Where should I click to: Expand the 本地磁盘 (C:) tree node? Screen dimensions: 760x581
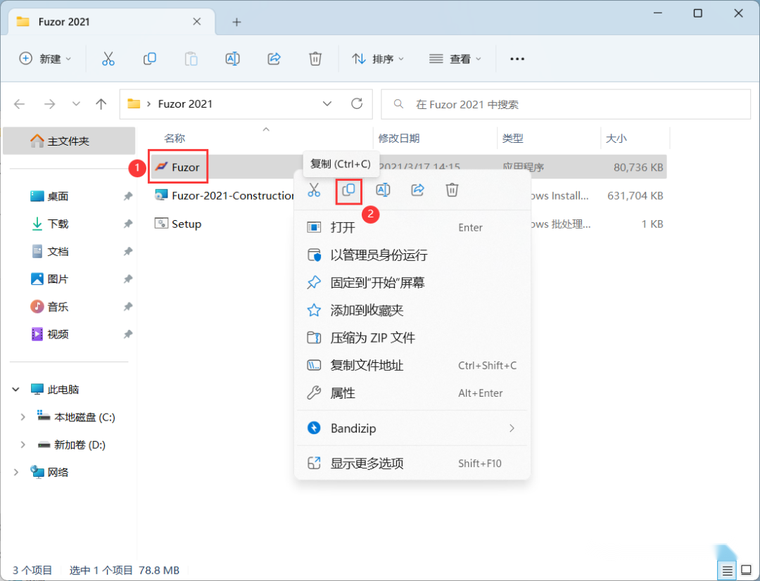click(x=22, y=417)
